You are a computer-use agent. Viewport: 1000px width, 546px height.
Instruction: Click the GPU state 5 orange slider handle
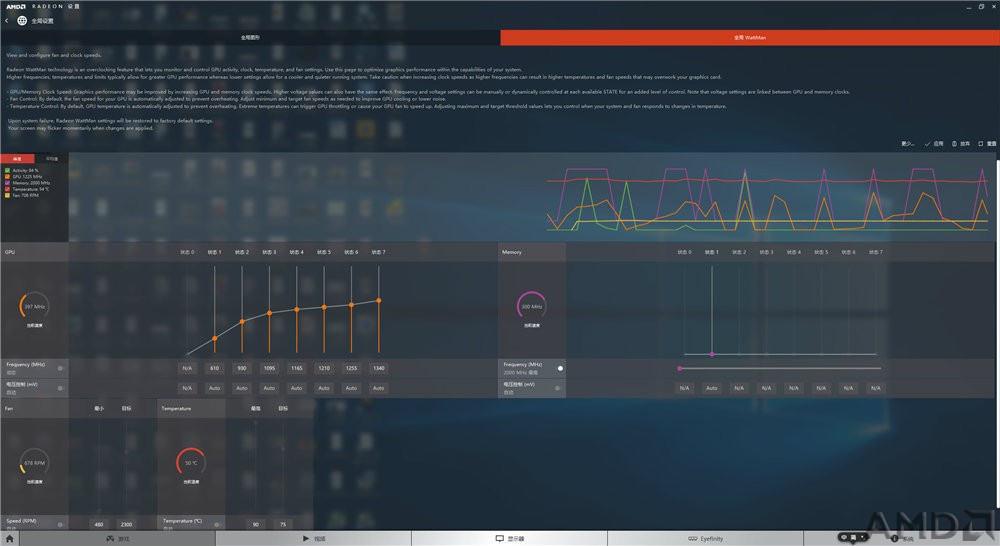click(x=324, y=307)
